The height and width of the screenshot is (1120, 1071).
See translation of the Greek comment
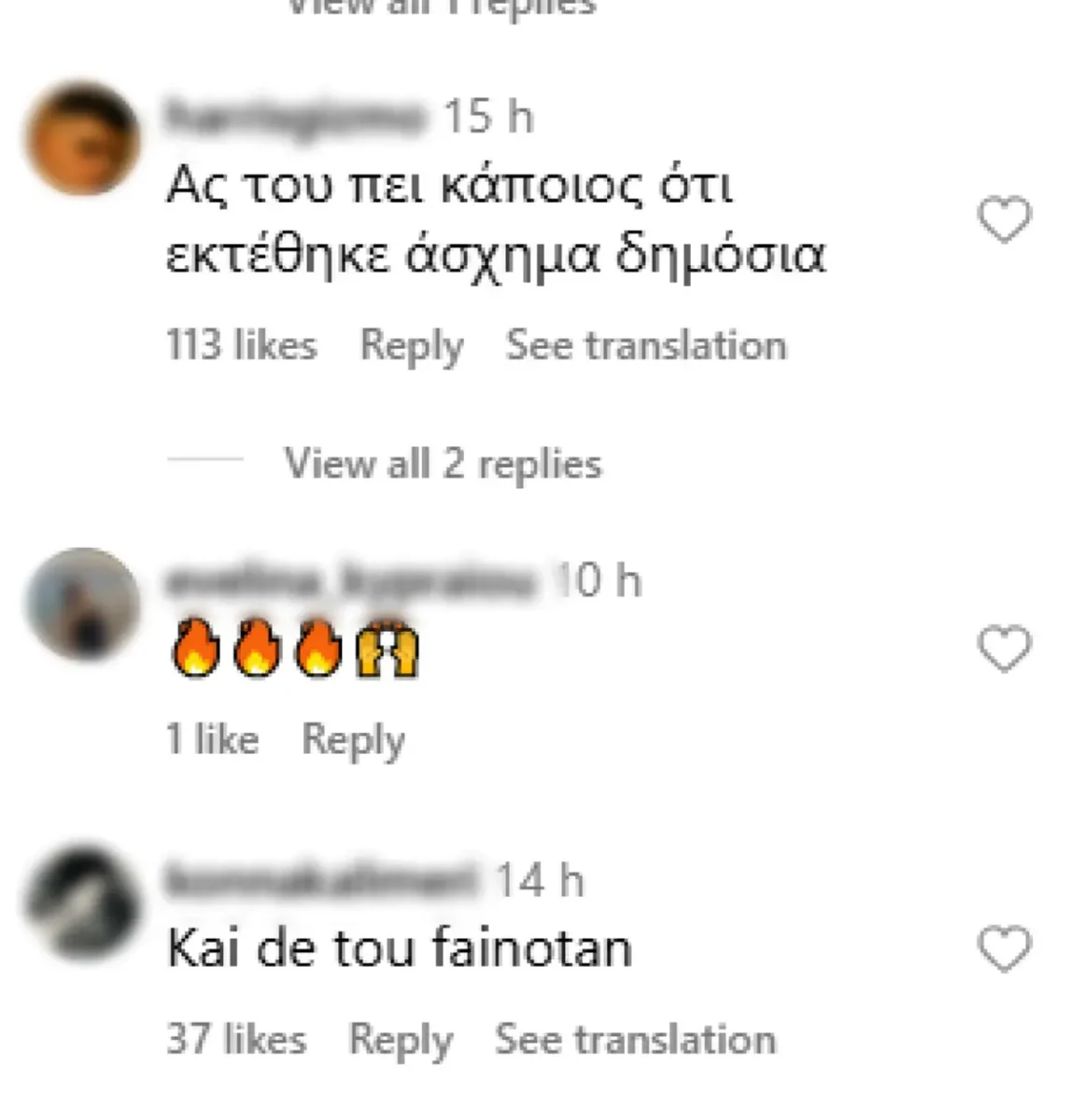click(x=646, y=345)
